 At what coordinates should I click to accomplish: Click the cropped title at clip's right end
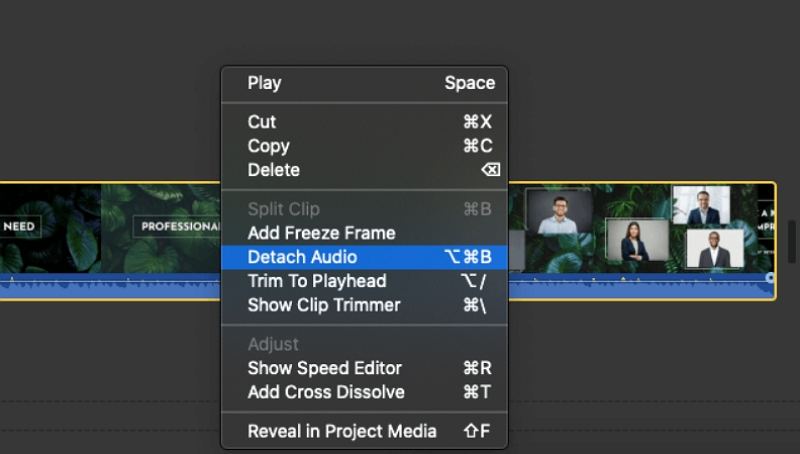tap(766, 220)
